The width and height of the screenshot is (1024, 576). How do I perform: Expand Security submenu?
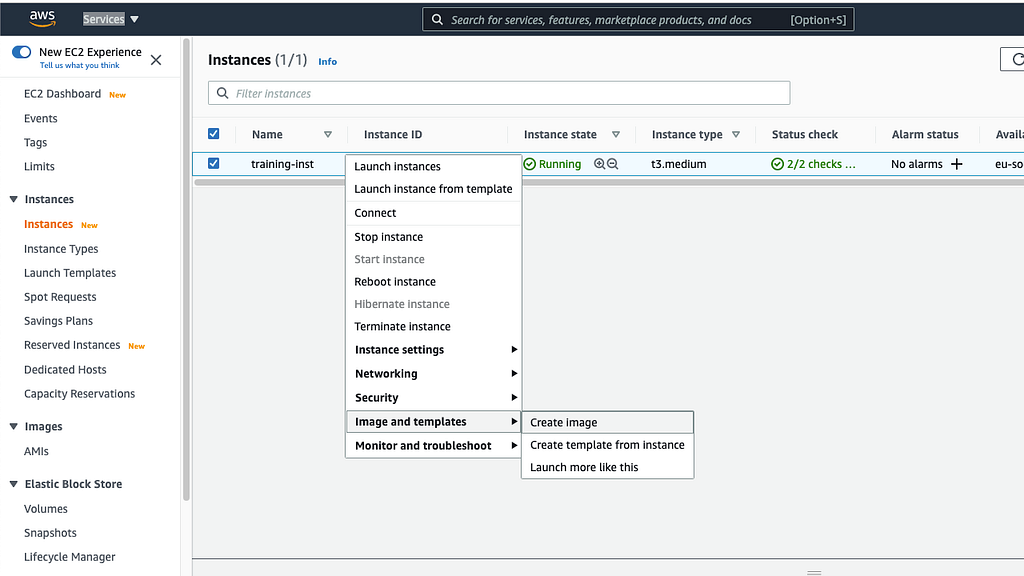coord(433,398)
